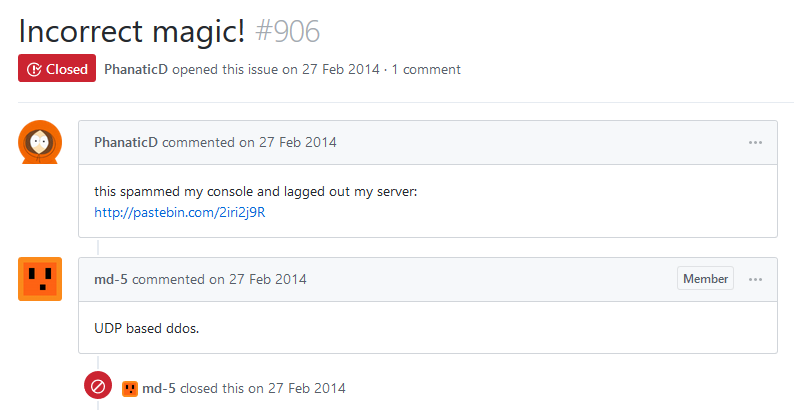Click the issue title "Incorrect magic!"
Image resolution: width=794 pixels, height=410 pixels.
[132, 30]
